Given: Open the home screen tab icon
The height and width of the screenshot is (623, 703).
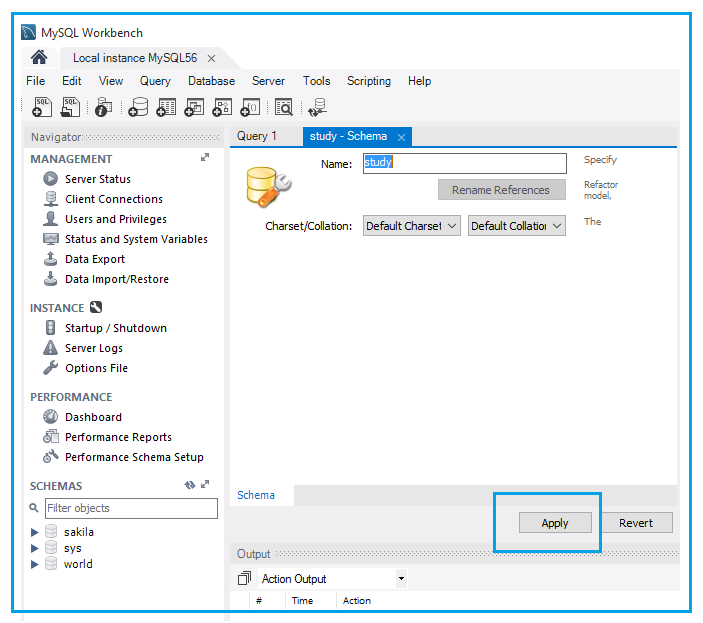Looking at the screenshot, I should (x=39, y=57).
